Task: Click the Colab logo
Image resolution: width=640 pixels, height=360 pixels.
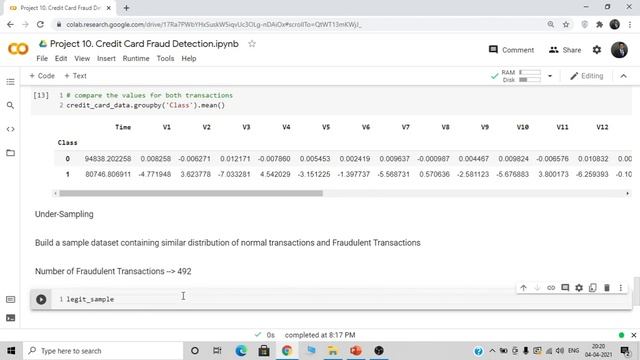Action: (18, 49)
